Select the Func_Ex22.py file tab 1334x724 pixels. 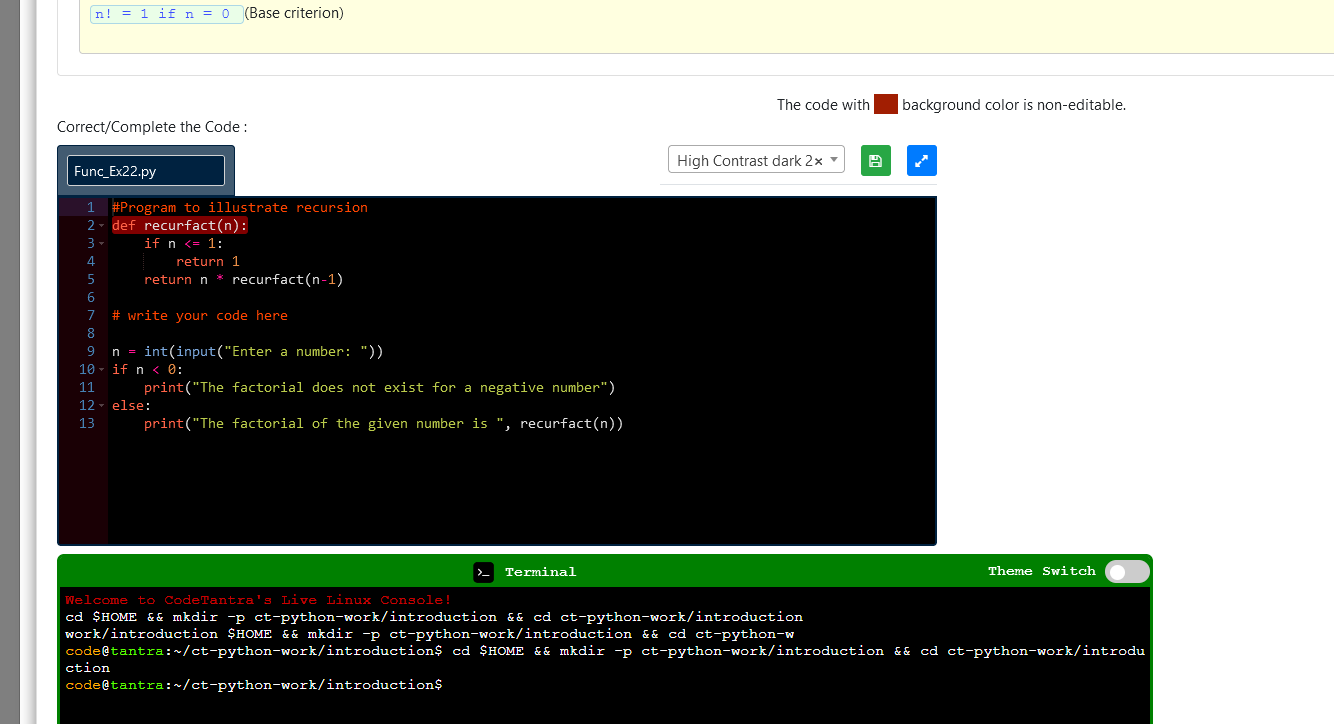click(146, 171)
